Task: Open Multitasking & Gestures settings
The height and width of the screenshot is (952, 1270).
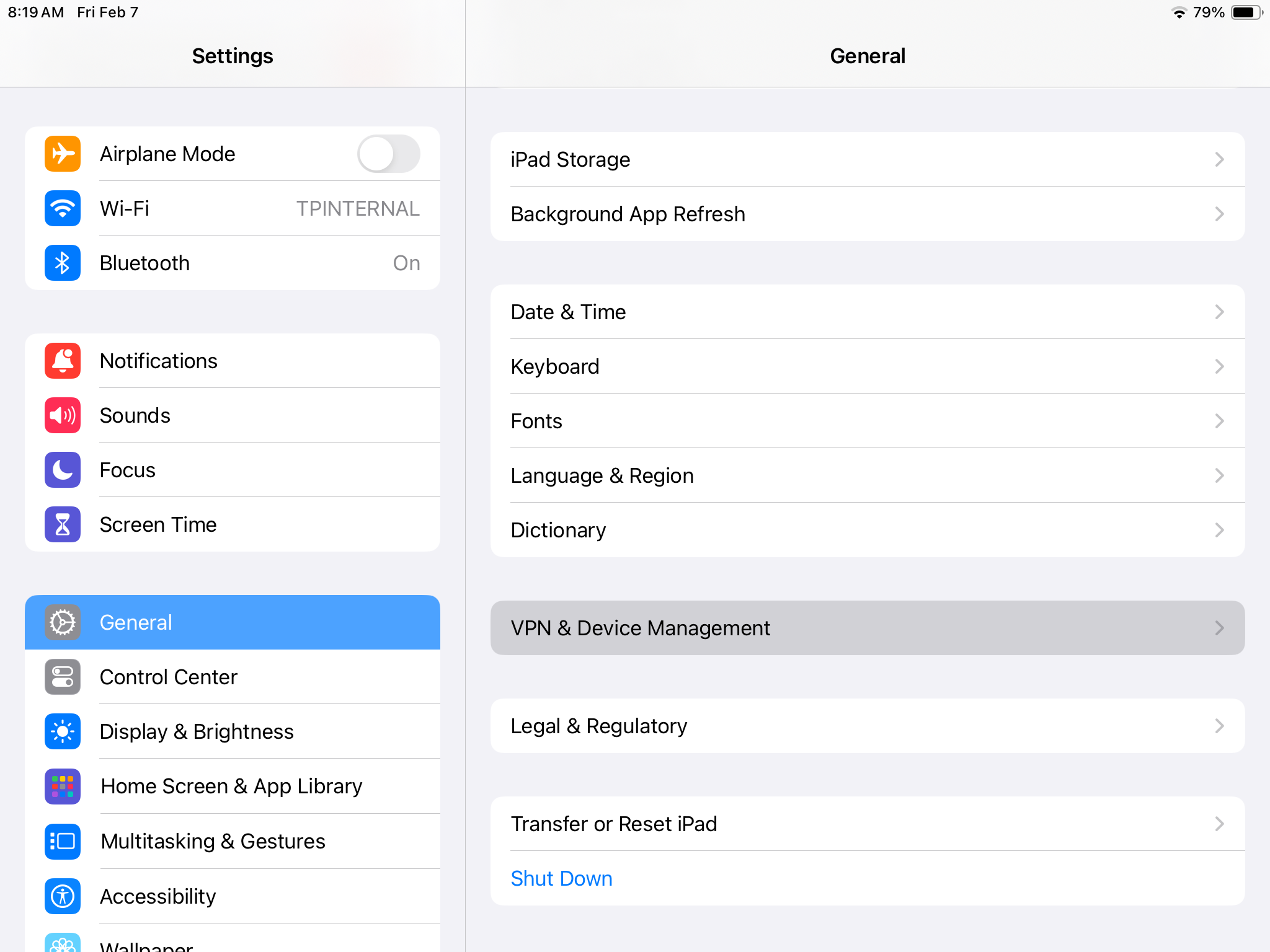Action: (x=213, y=841)
